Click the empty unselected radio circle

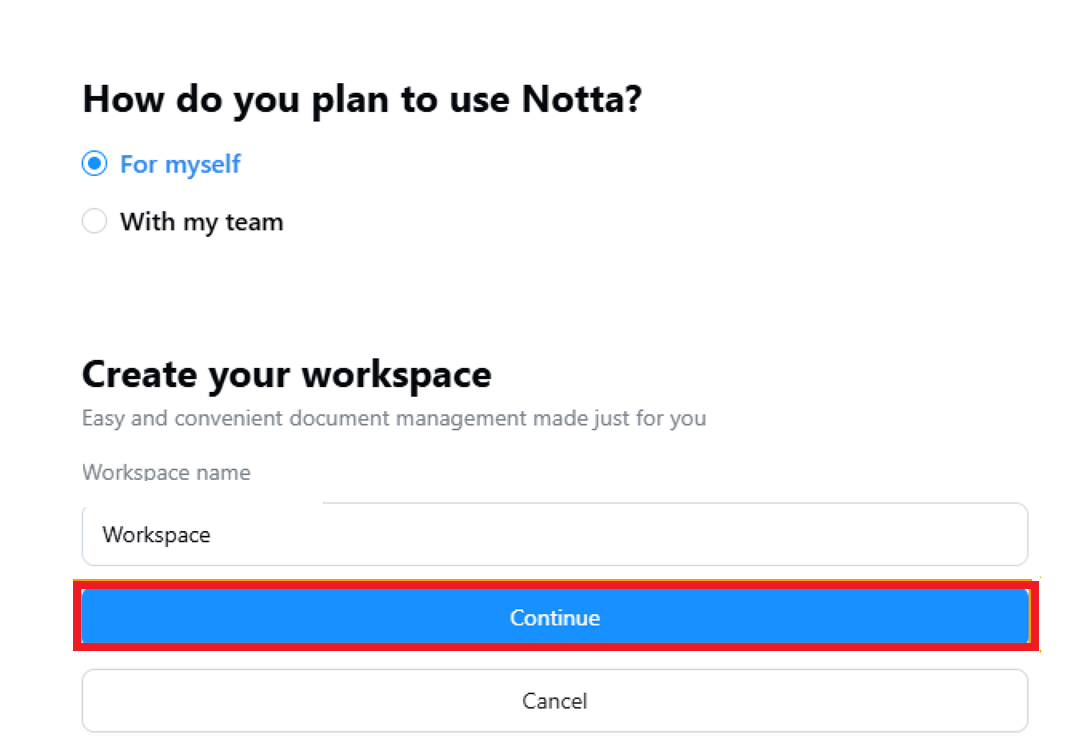[x=94, y=221]
